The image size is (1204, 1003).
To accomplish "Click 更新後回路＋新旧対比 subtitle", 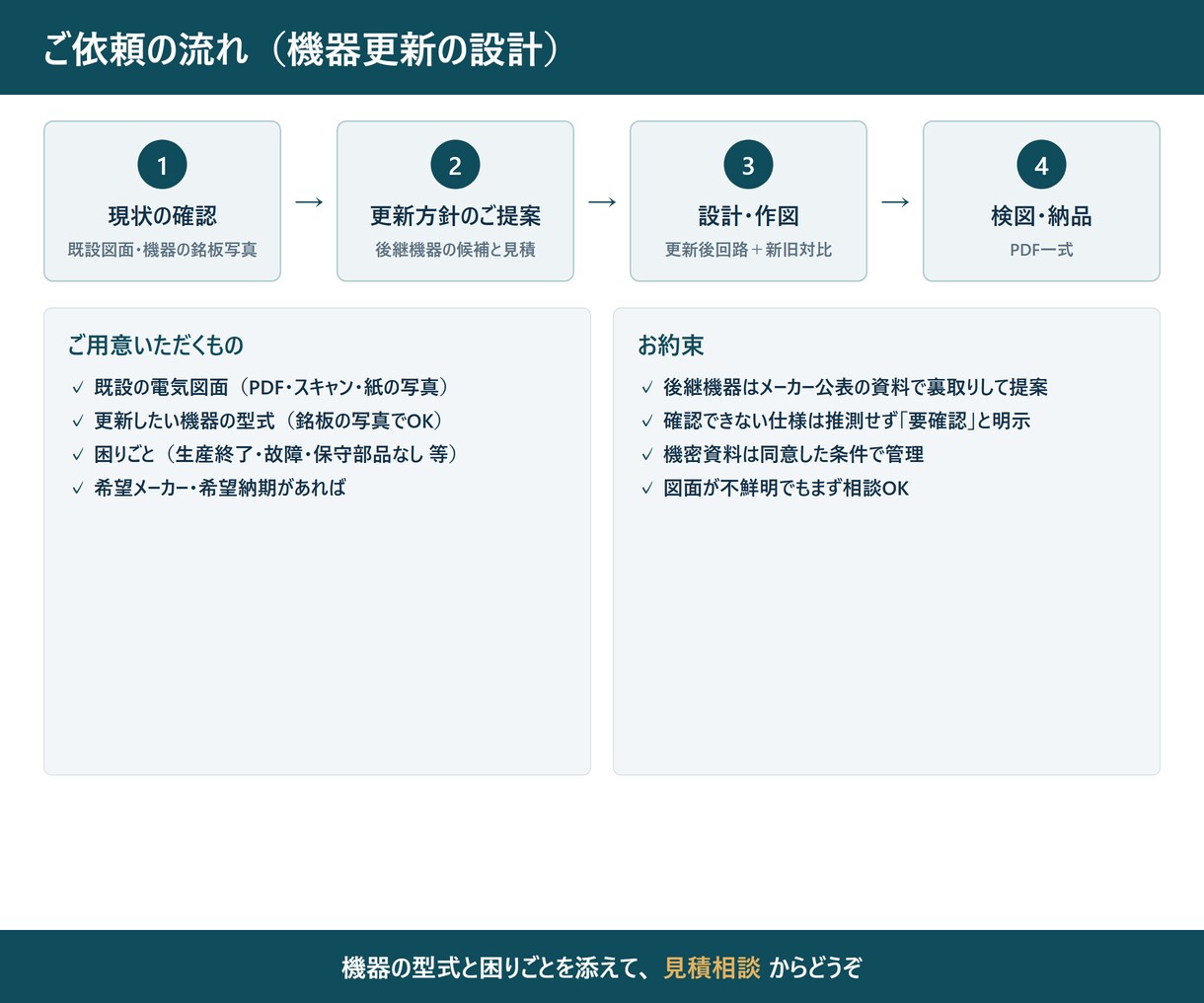I will click(x=748, y=250).
